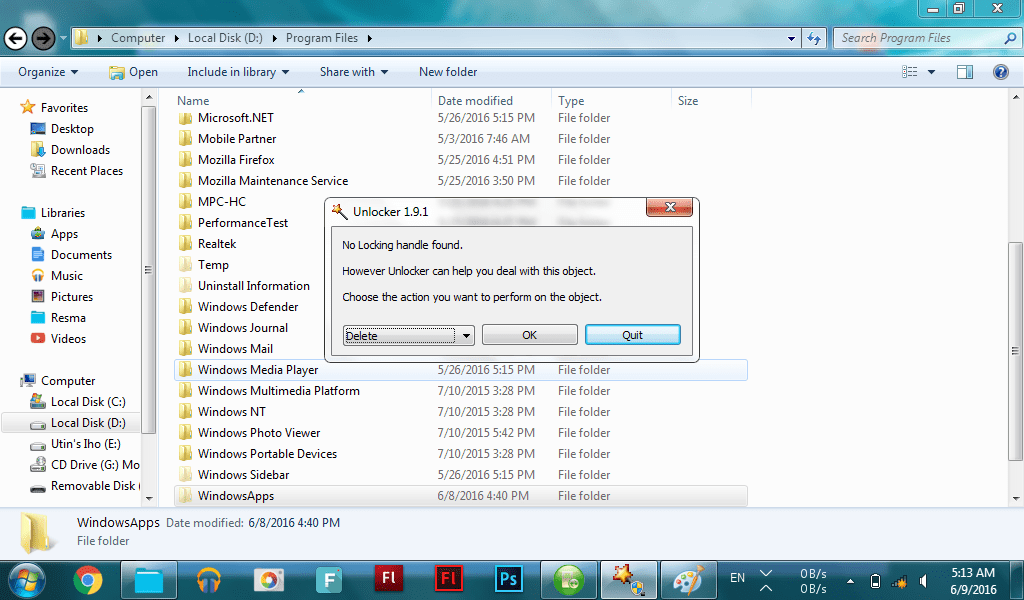Show the preview pane
Image resolution: width=1024 pixels, height=600 pixels.
965,72
